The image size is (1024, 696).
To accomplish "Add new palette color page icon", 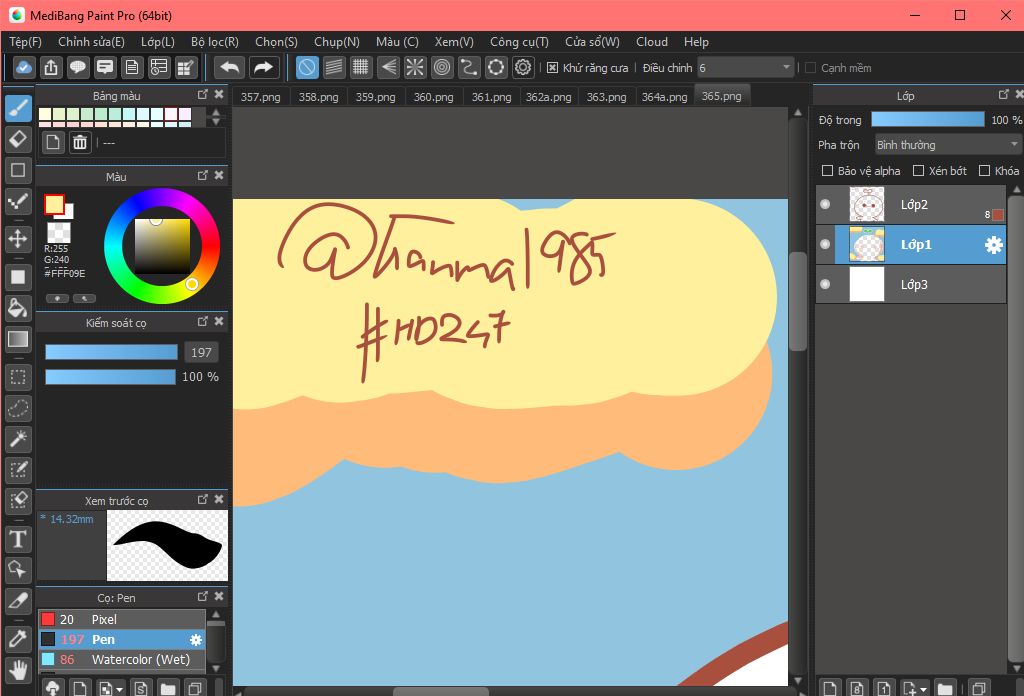I will pyautogui.click(x=53, y=142).
